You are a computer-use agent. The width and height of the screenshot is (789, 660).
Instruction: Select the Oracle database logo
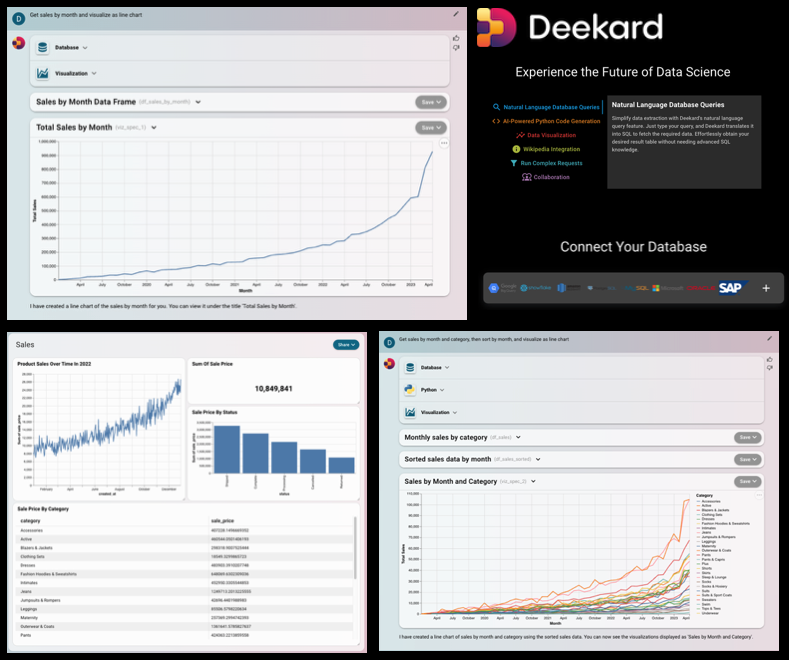[x=700, y=288]
